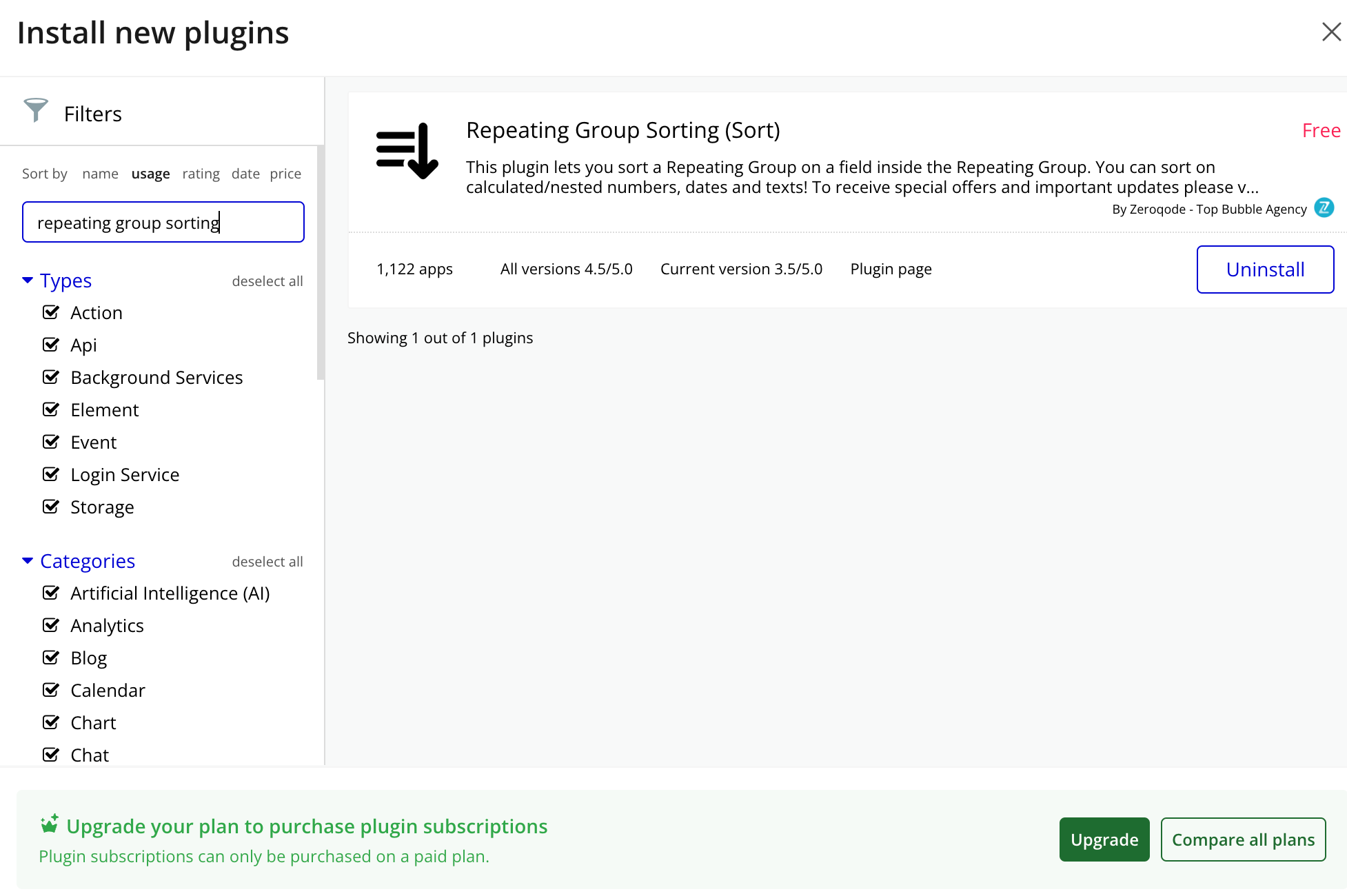Uncheck the Chat category checkbox

pos(51,755)
